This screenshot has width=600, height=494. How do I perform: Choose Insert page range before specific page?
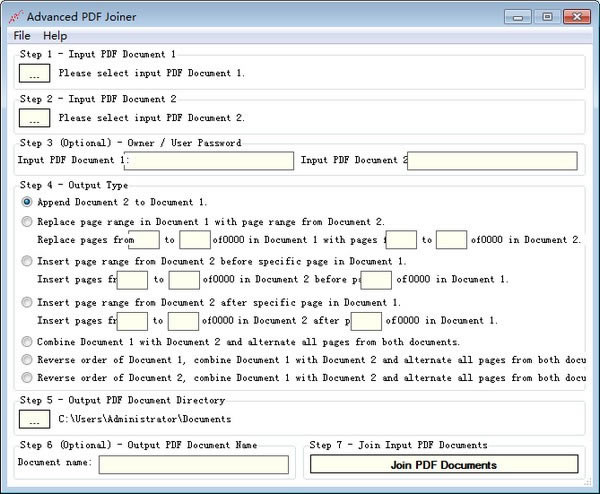(27, 261)
